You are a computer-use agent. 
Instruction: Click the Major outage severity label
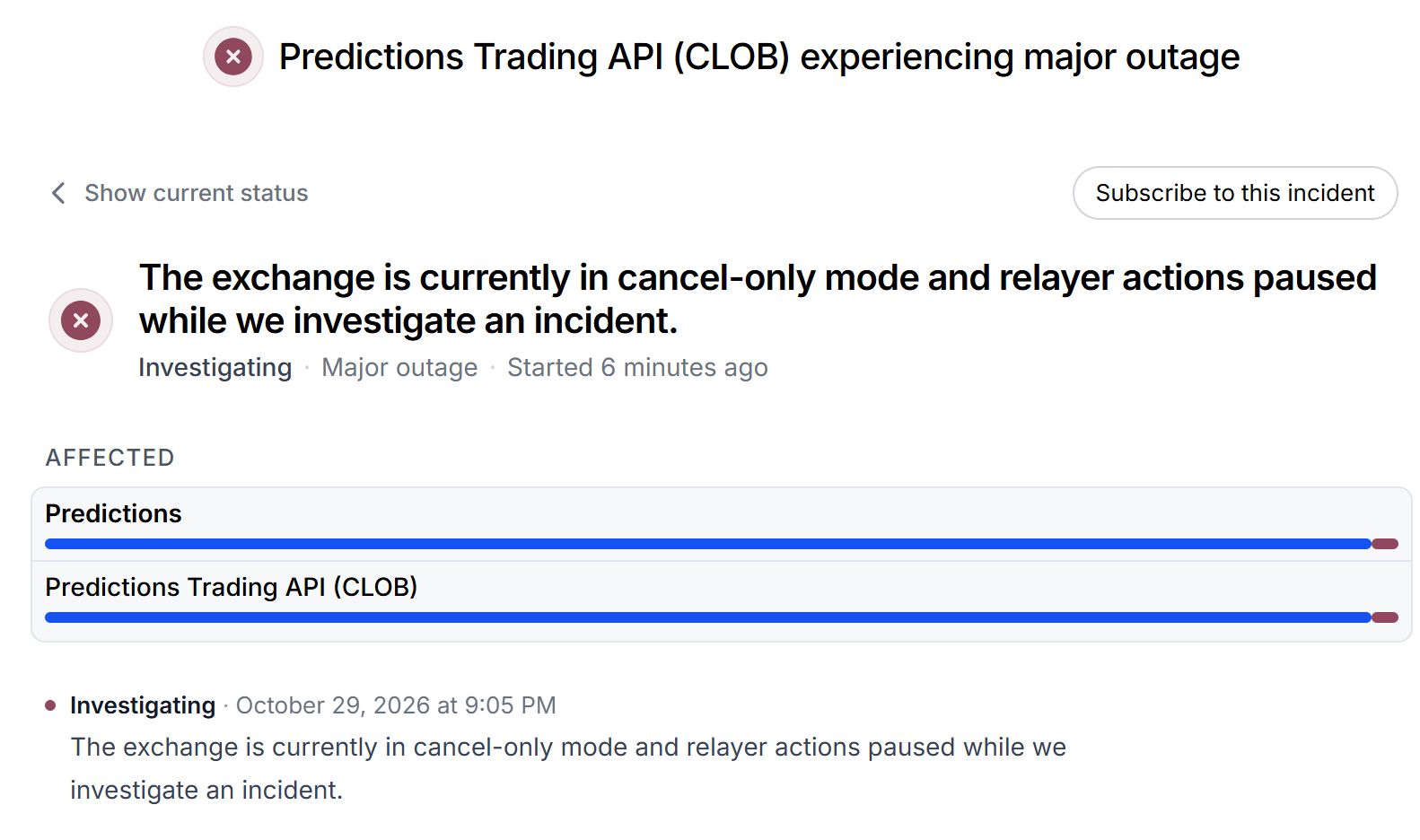click(x=399, y=367)
